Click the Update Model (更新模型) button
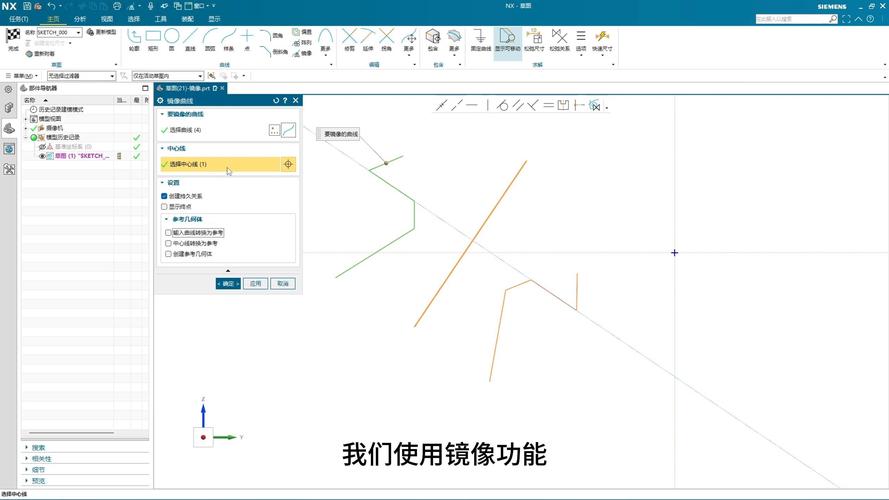The width and height of the screenshot is (889, 500). [x=101, y=32]
